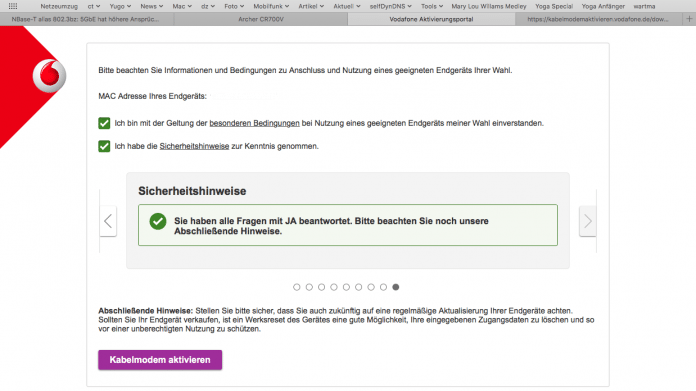Uncheck the Sicherheitshinweise acknowledgment checkbox
This screenshot has width=696, height=391.
tap(104, 146)
